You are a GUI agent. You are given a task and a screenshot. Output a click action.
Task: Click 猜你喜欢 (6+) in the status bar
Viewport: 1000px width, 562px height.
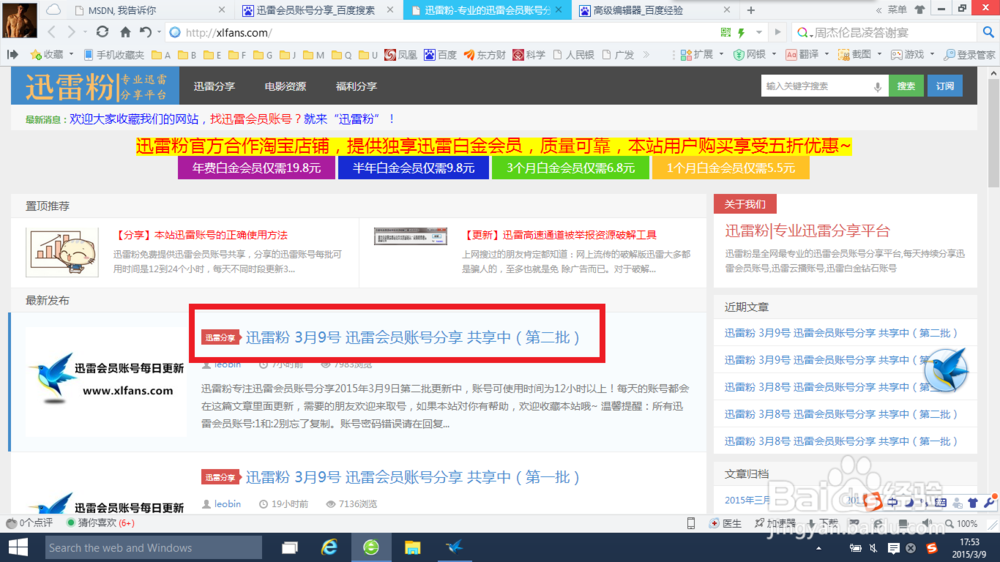101,523
